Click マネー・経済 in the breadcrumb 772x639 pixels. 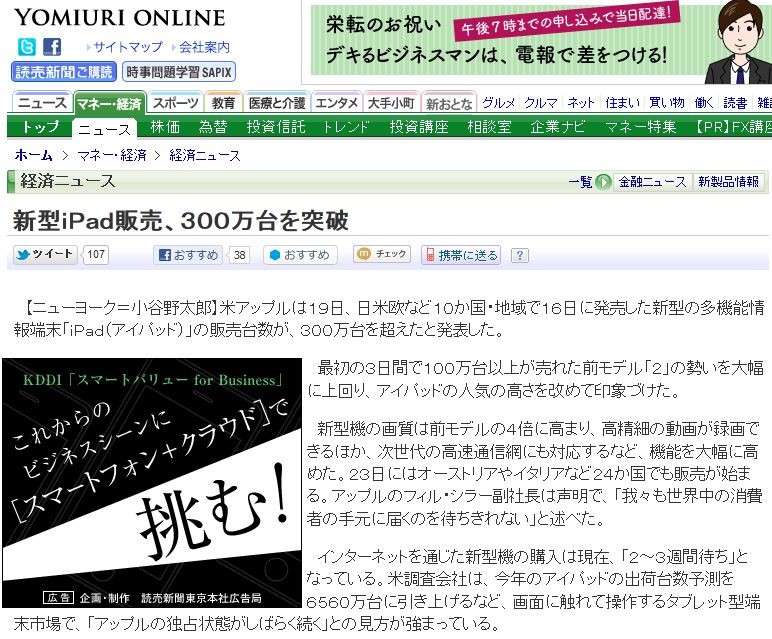[x=112, y=156]
